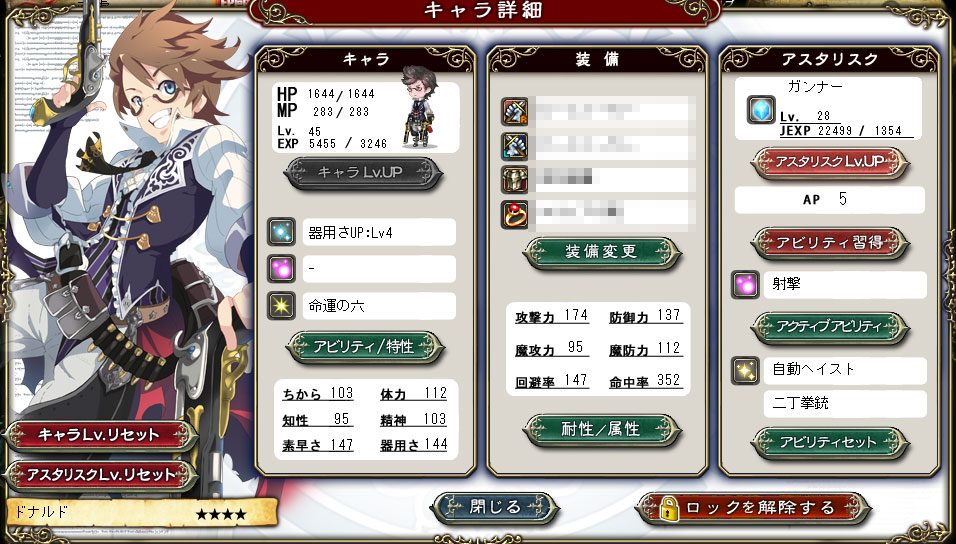This screenshot has height=544, width=956.
Task: Open the アビリティセット screen
Action: 830,443
